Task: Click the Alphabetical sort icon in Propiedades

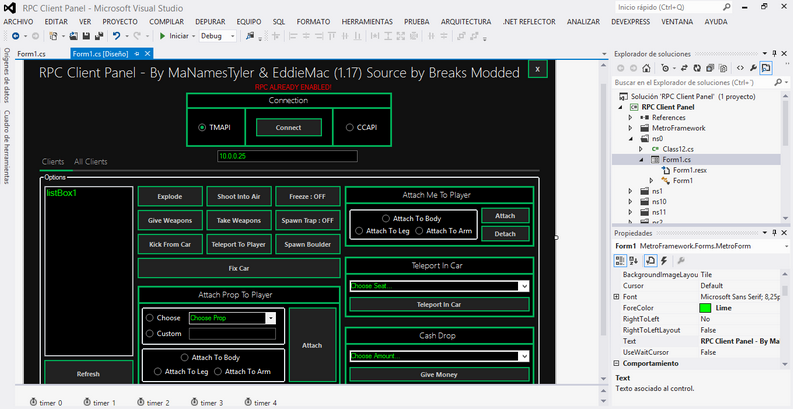Action: (x=633, y=260)
